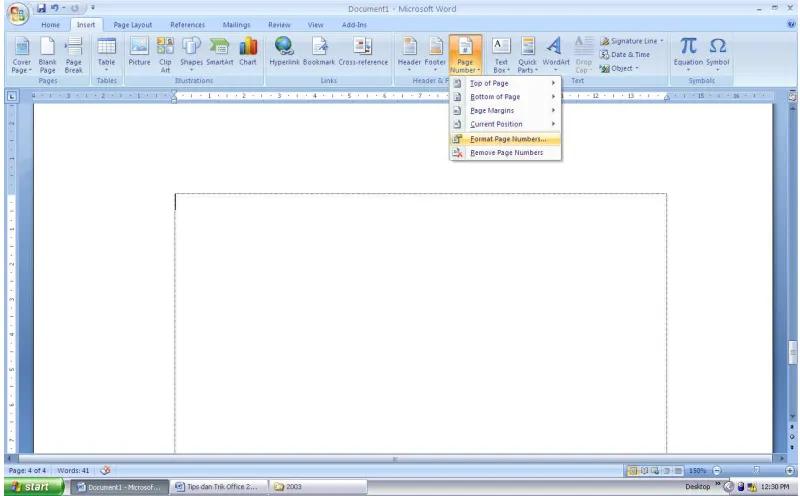Insert a Picture from the ribbon

[139, 52]
